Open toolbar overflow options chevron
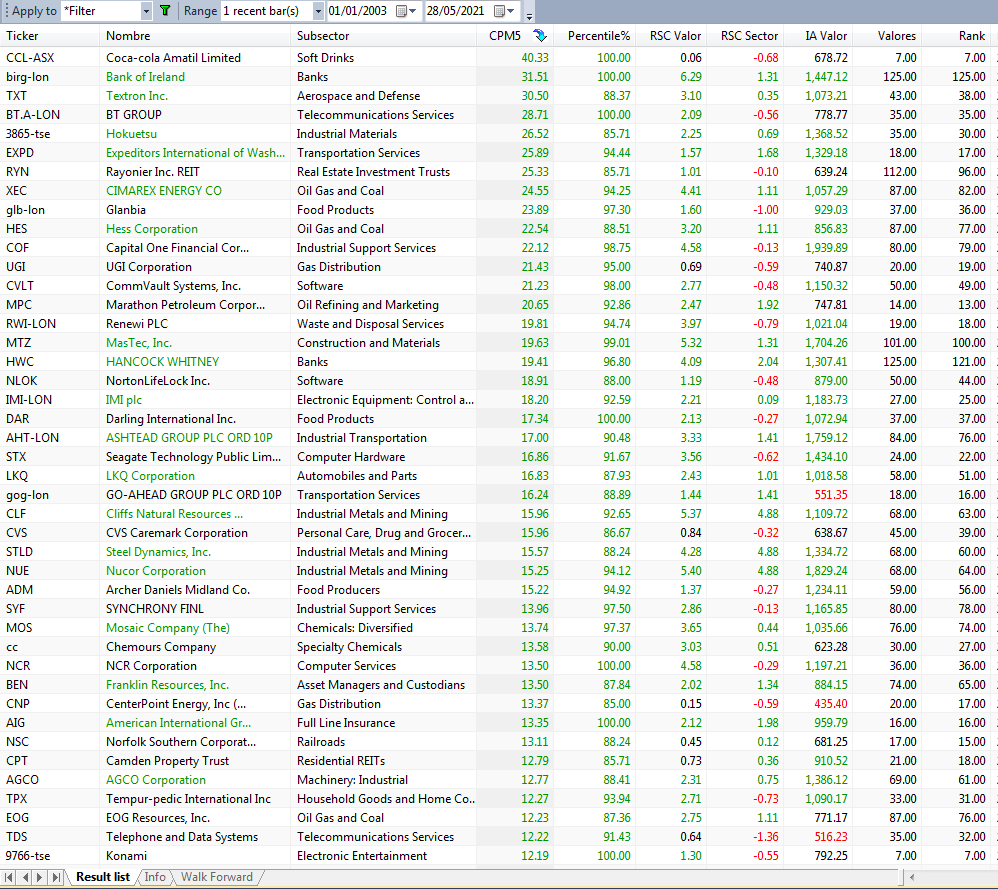Image resolution: width=998 pixels, height=889 pixels. (529, 15)
